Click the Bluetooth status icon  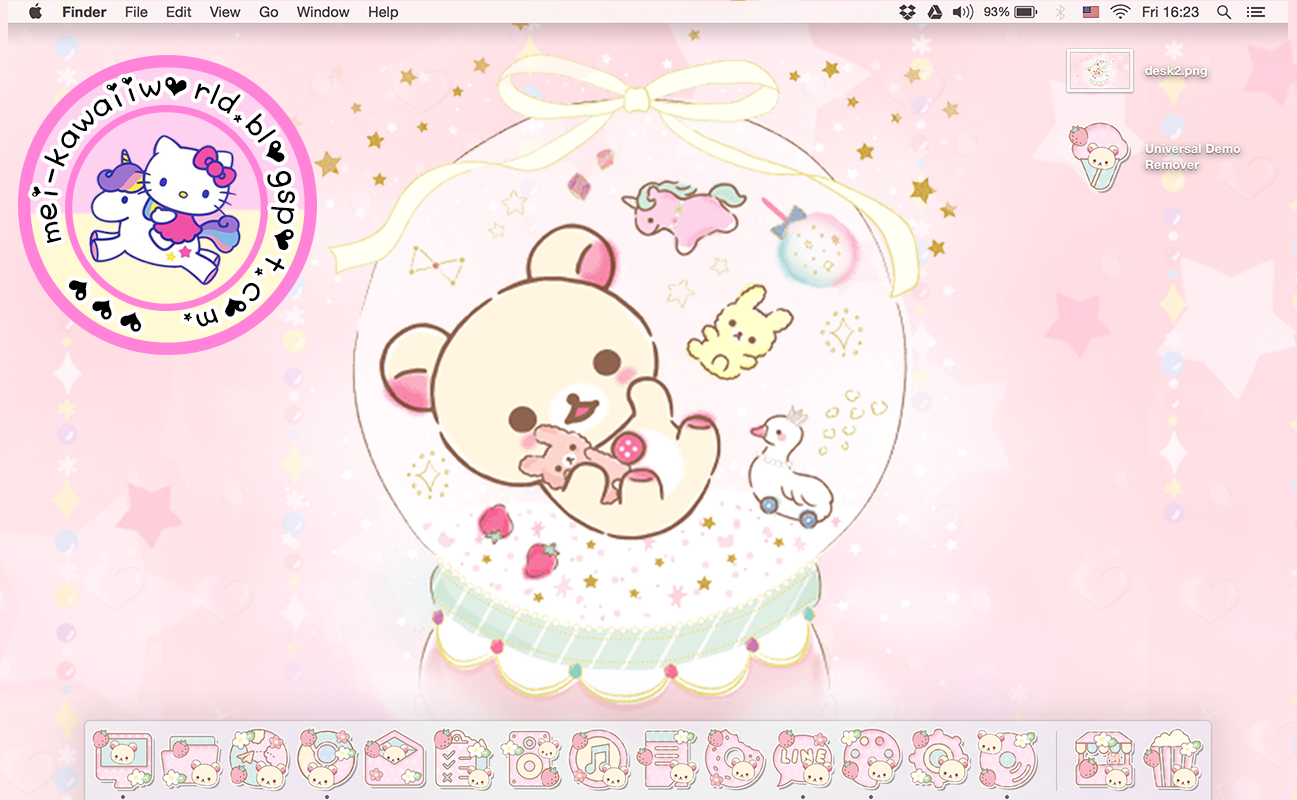1061,12
